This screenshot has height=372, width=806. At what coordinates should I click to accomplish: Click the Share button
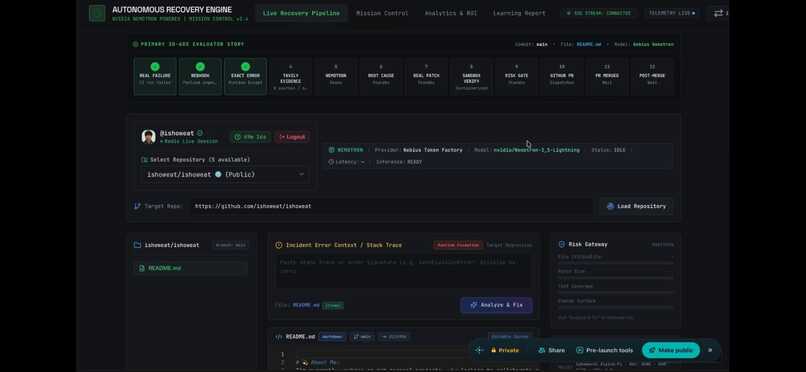pyautogui.click(x=552, y=350)
